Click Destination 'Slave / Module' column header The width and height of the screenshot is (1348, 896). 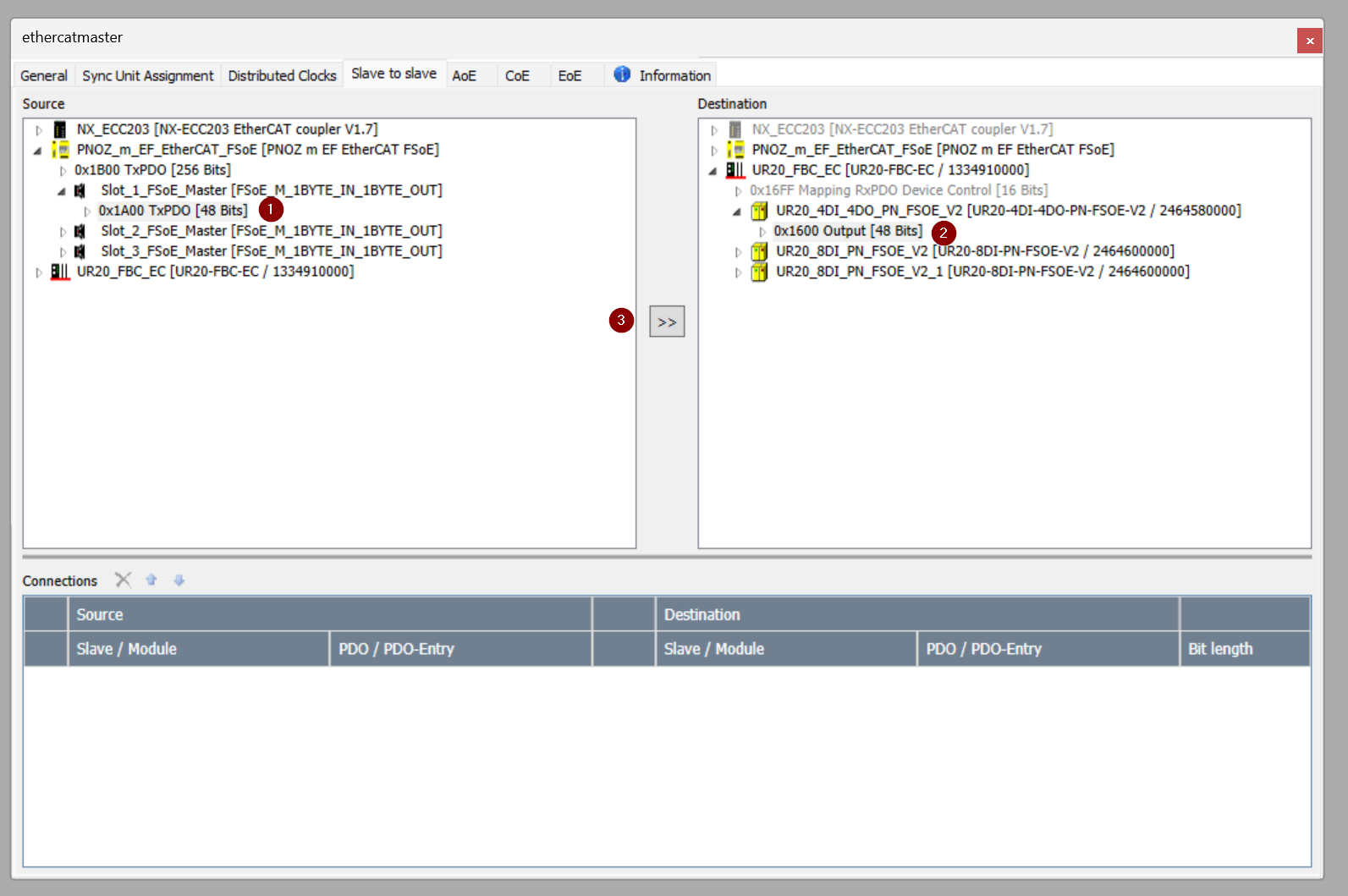tap(786, 649)
